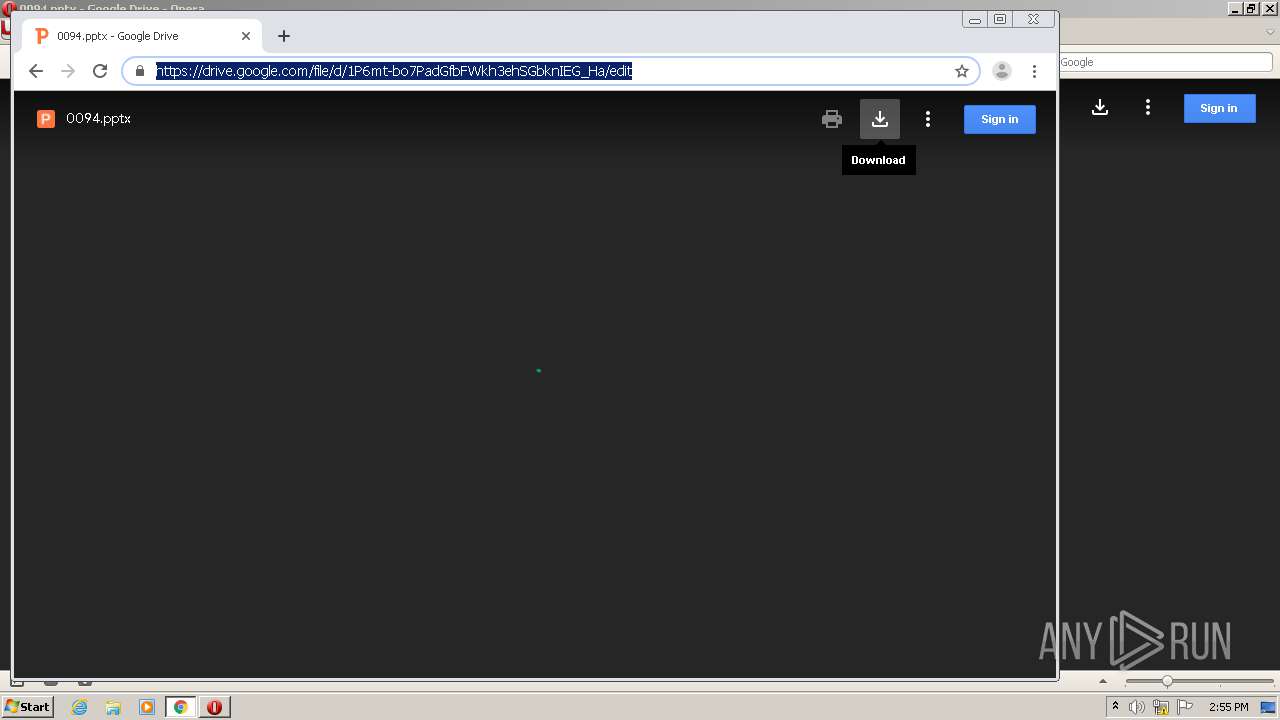
Task: Adjust the Opera zoom slider handle
Action: pyautogui.click(x=1167, y=681)
